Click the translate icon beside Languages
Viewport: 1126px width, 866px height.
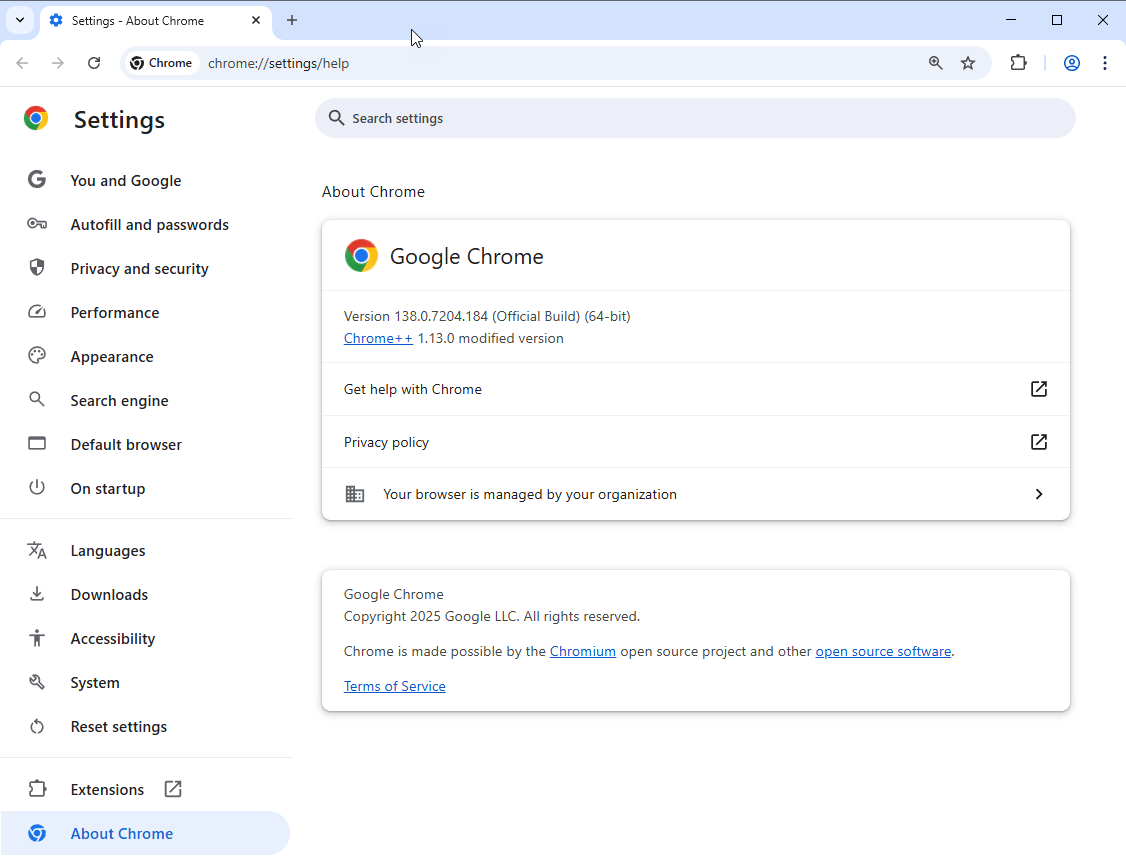click(x=37, y=550)
